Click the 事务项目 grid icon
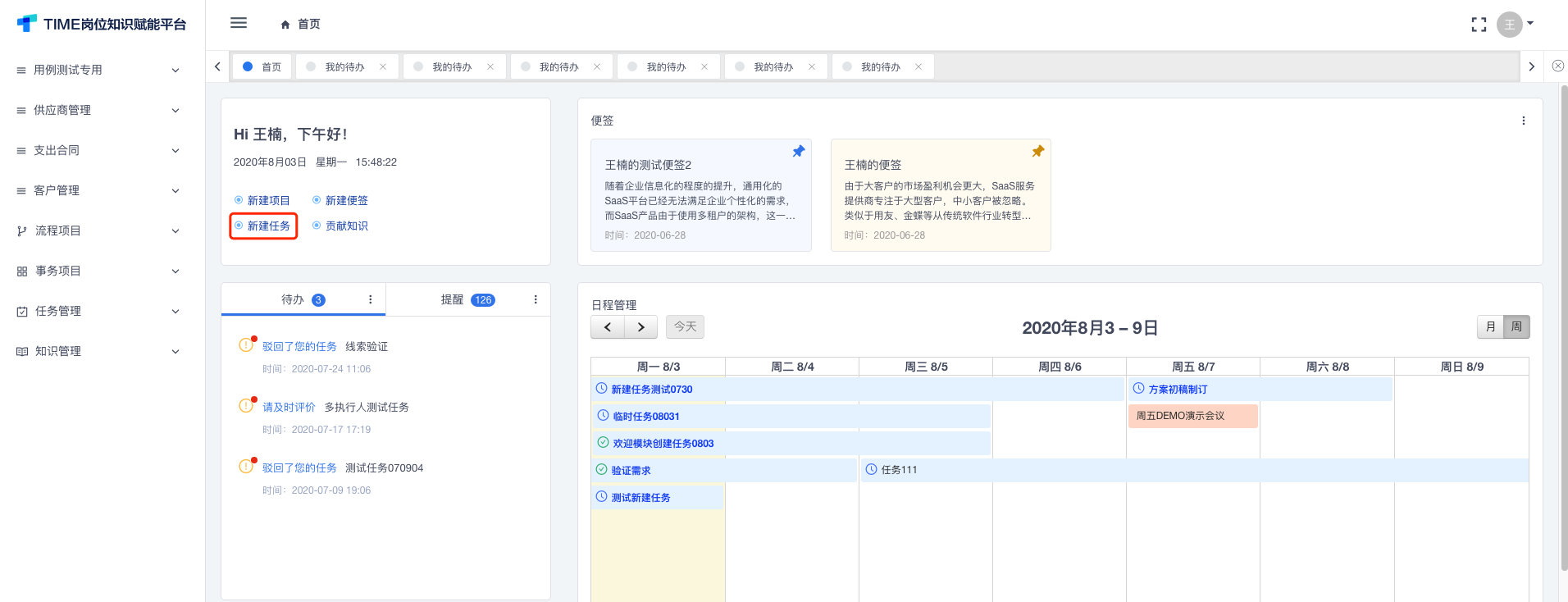1568x602 pixels. click(22, 271)
